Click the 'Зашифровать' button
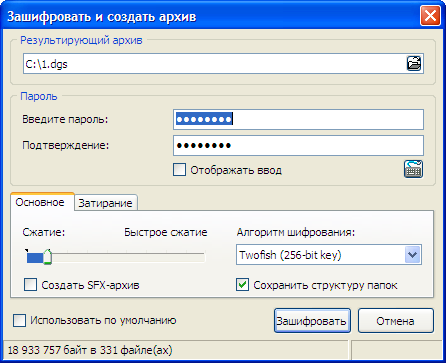The image size is (446, 363). click(312, 321)
